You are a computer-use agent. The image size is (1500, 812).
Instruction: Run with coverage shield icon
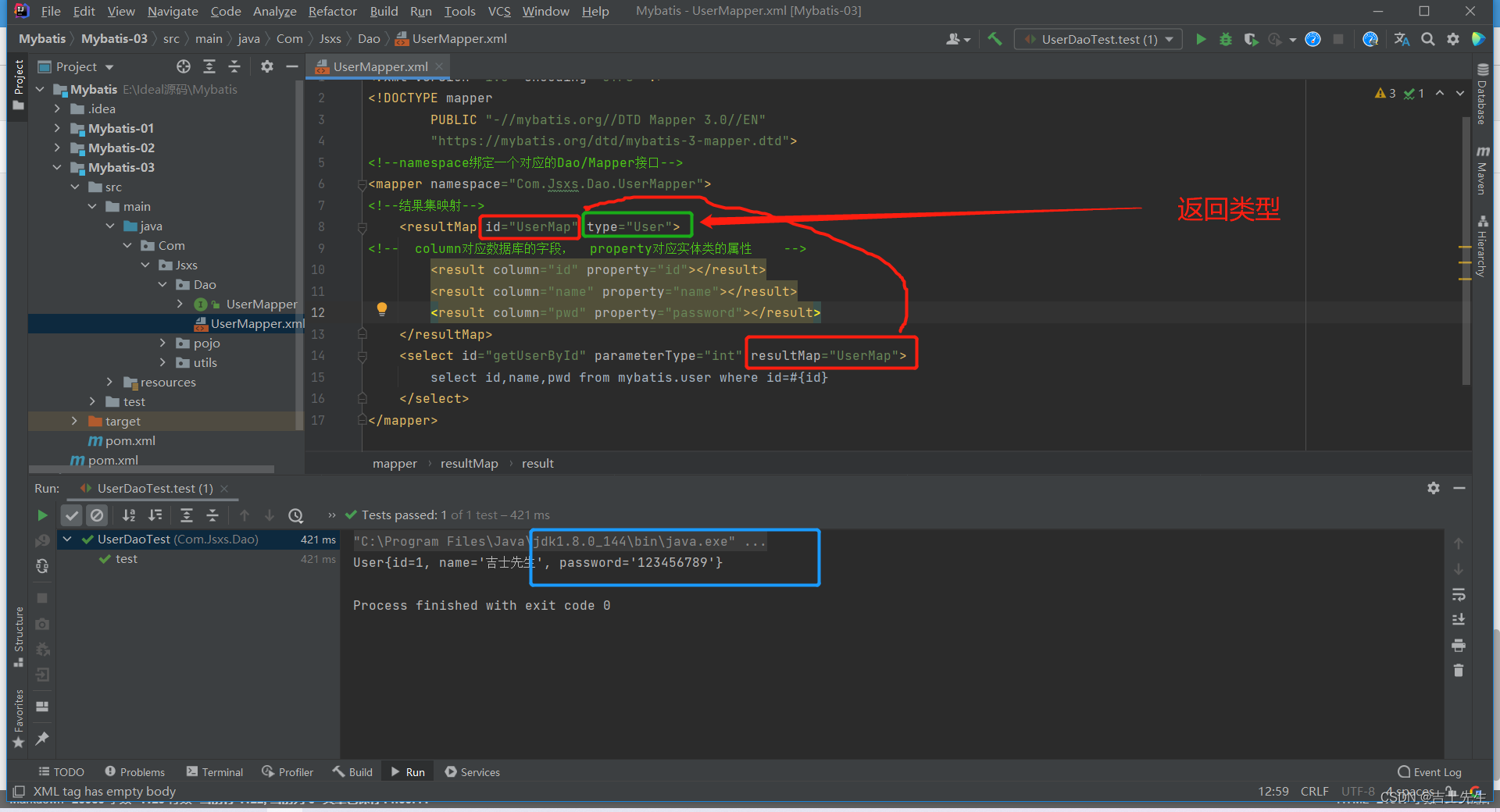point(1251,39)
